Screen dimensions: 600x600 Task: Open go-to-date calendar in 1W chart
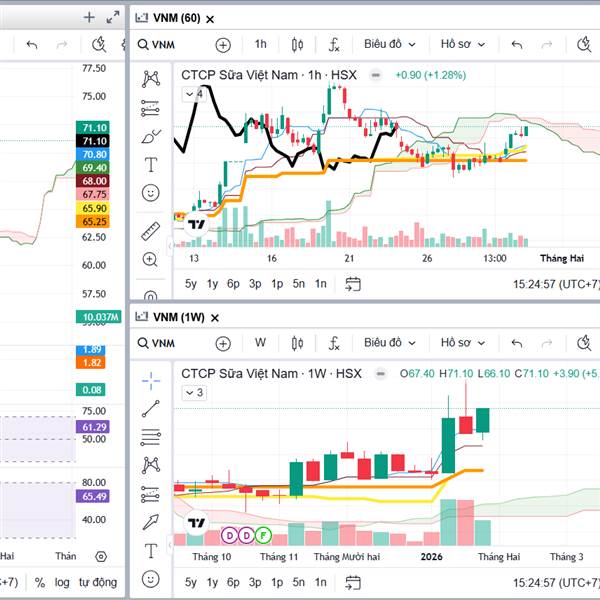pos(353,582)
